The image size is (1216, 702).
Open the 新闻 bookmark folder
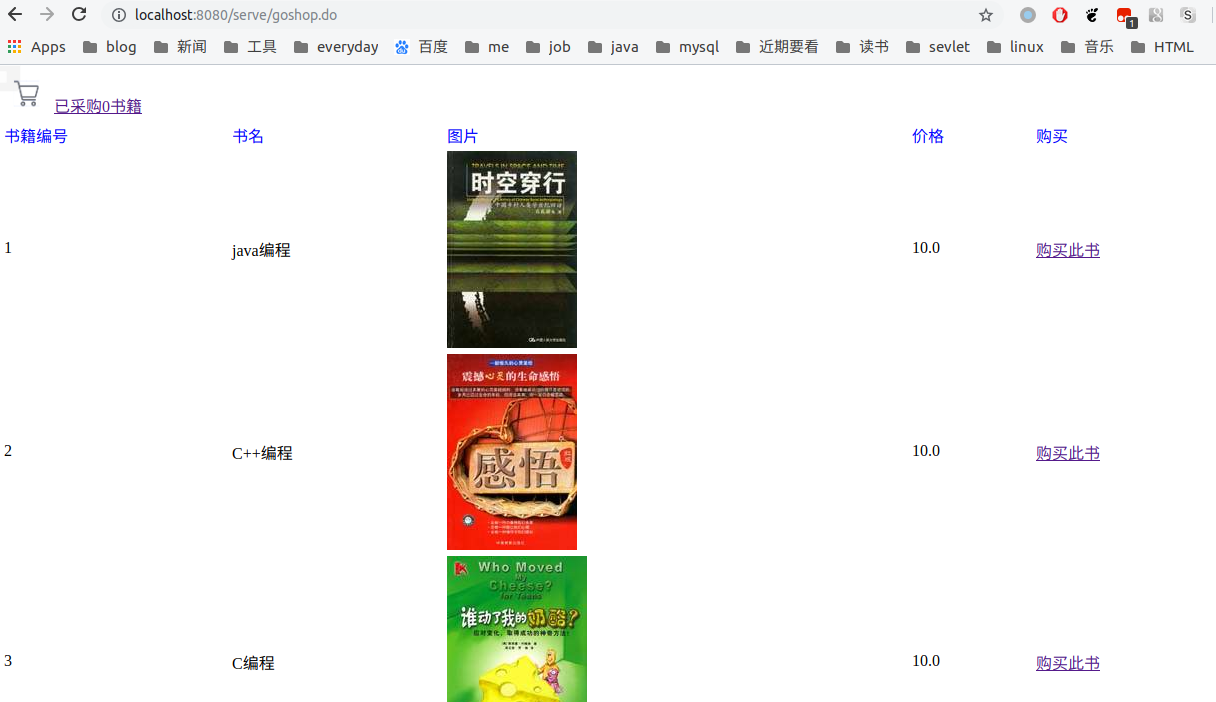coord(180,47)
